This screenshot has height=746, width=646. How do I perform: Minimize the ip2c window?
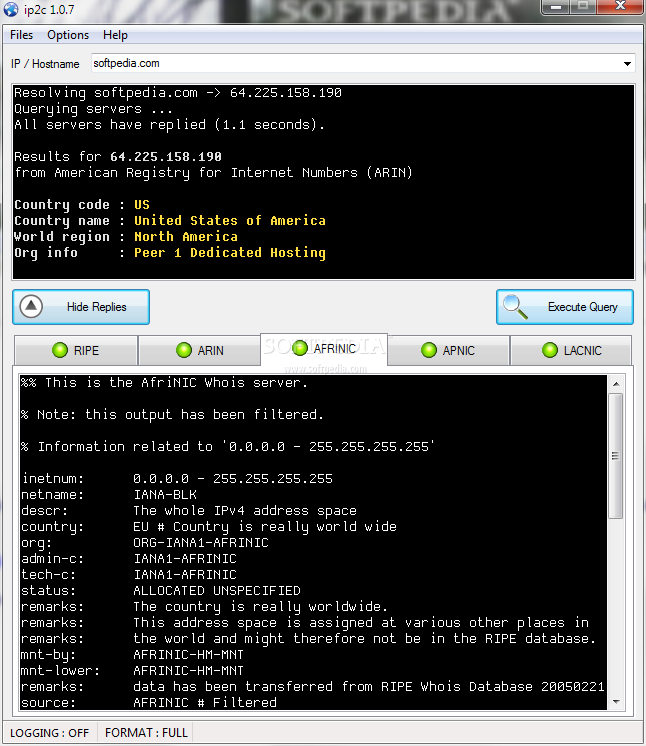[557, 7]
